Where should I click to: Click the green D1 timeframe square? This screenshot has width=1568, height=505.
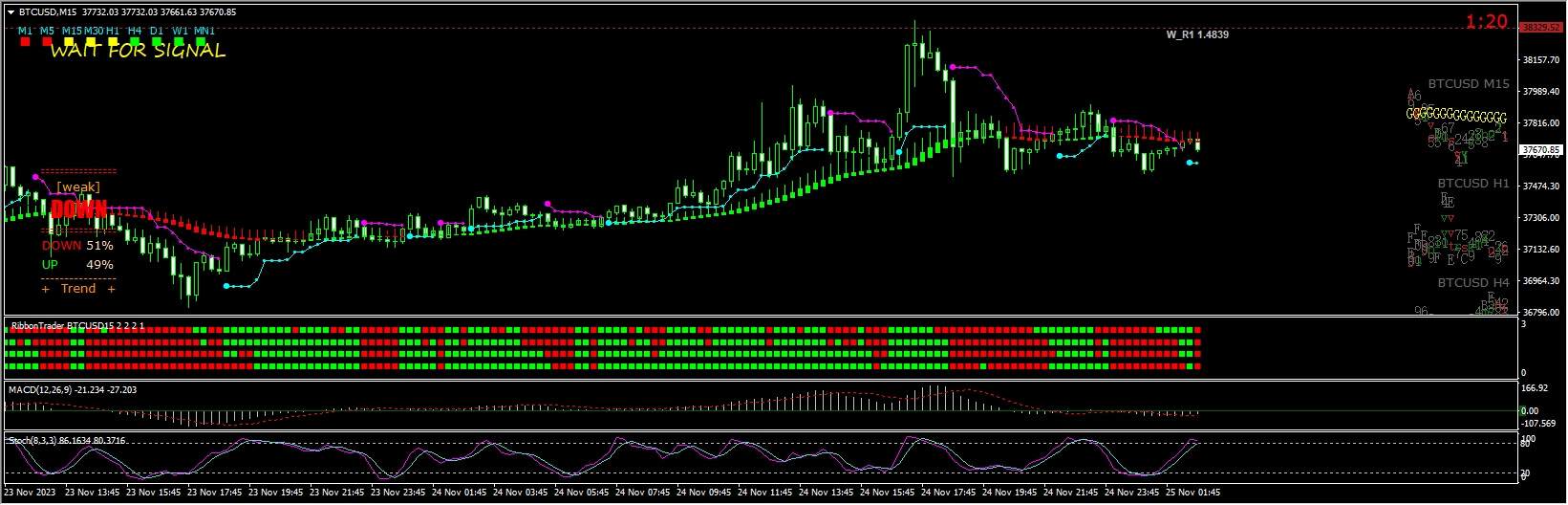click(x=157, y=42)
